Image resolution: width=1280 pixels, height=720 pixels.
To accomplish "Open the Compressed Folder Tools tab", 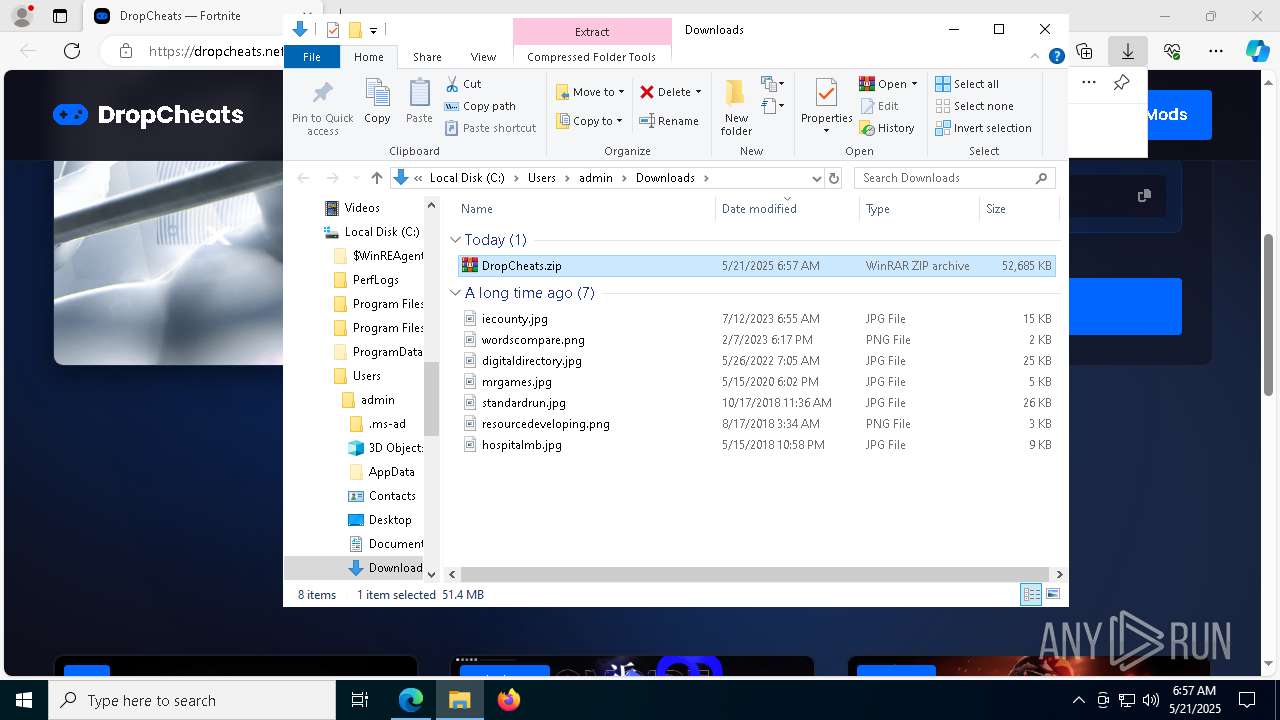I will 592,57.
